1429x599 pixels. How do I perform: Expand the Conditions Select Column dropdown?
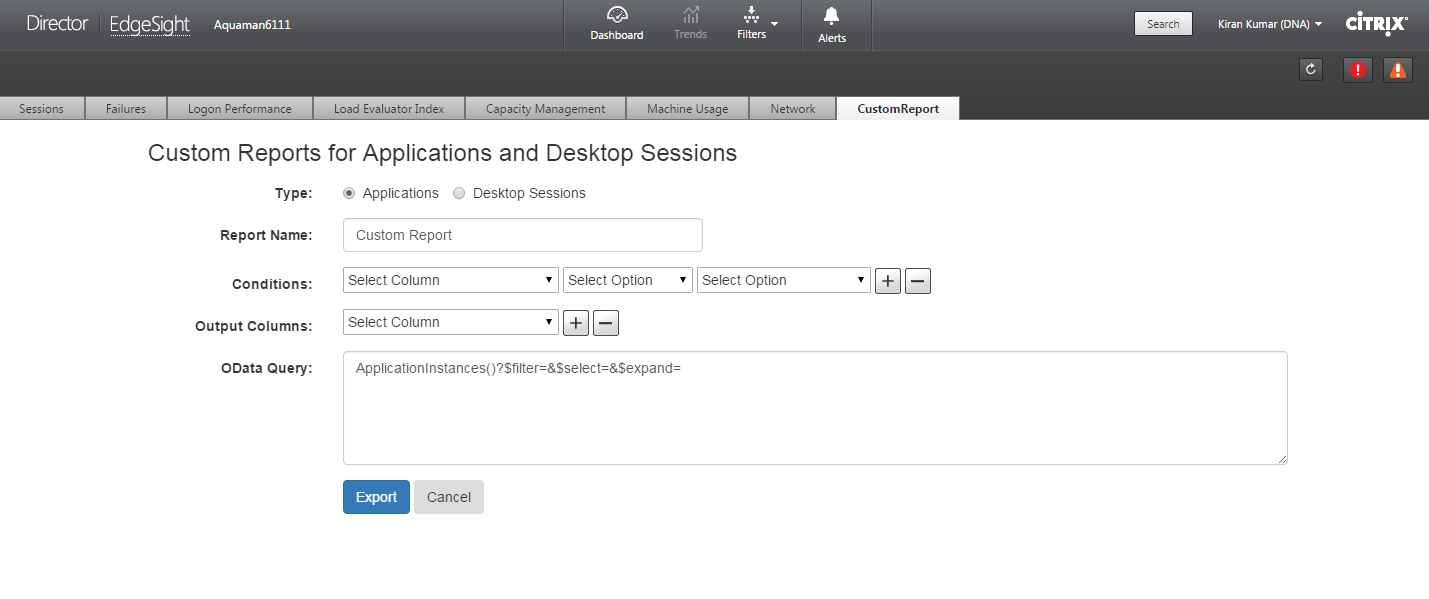[x=450, y=280]
